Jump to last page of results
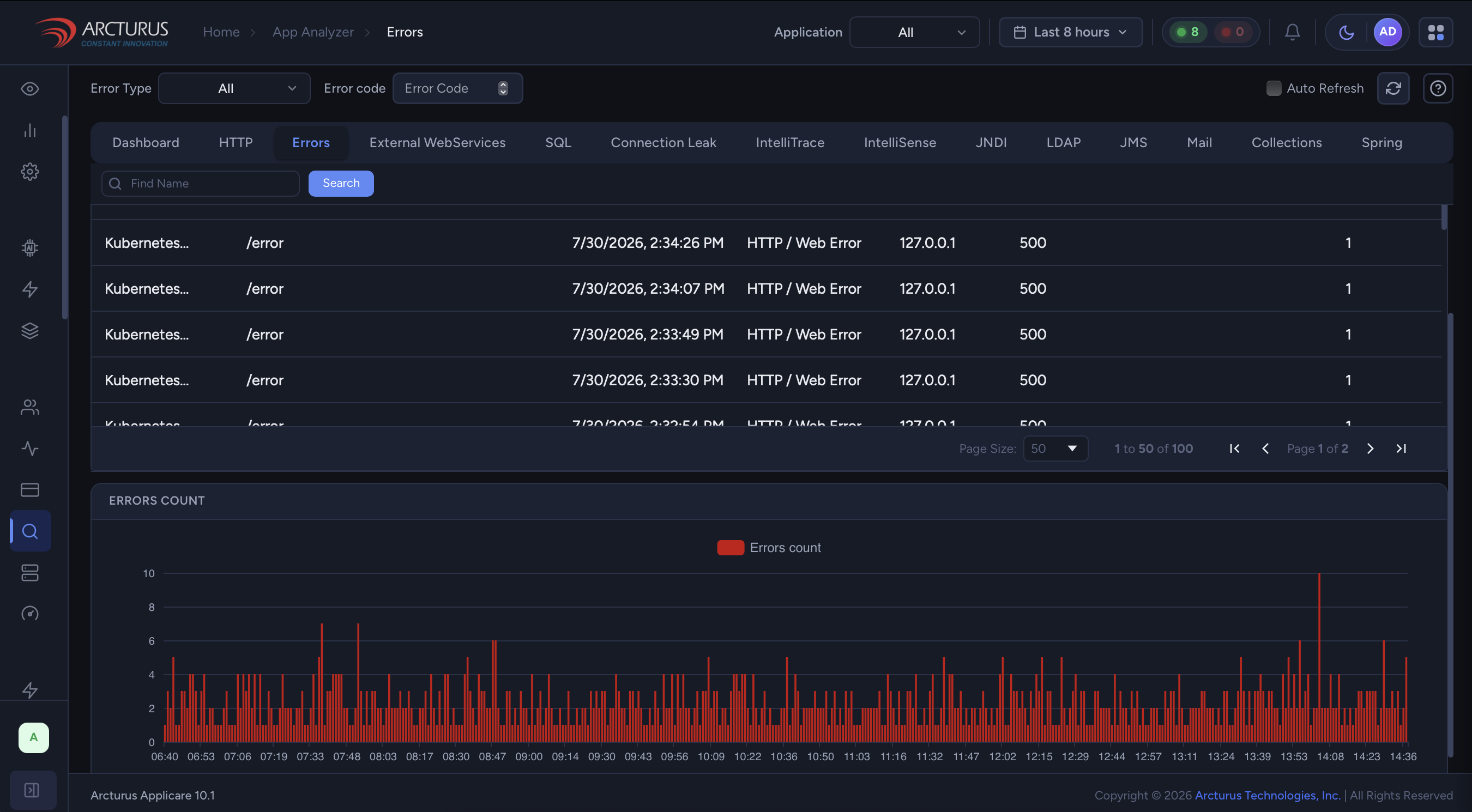This screenshot has width=1472, height=812. point(1401,449)
